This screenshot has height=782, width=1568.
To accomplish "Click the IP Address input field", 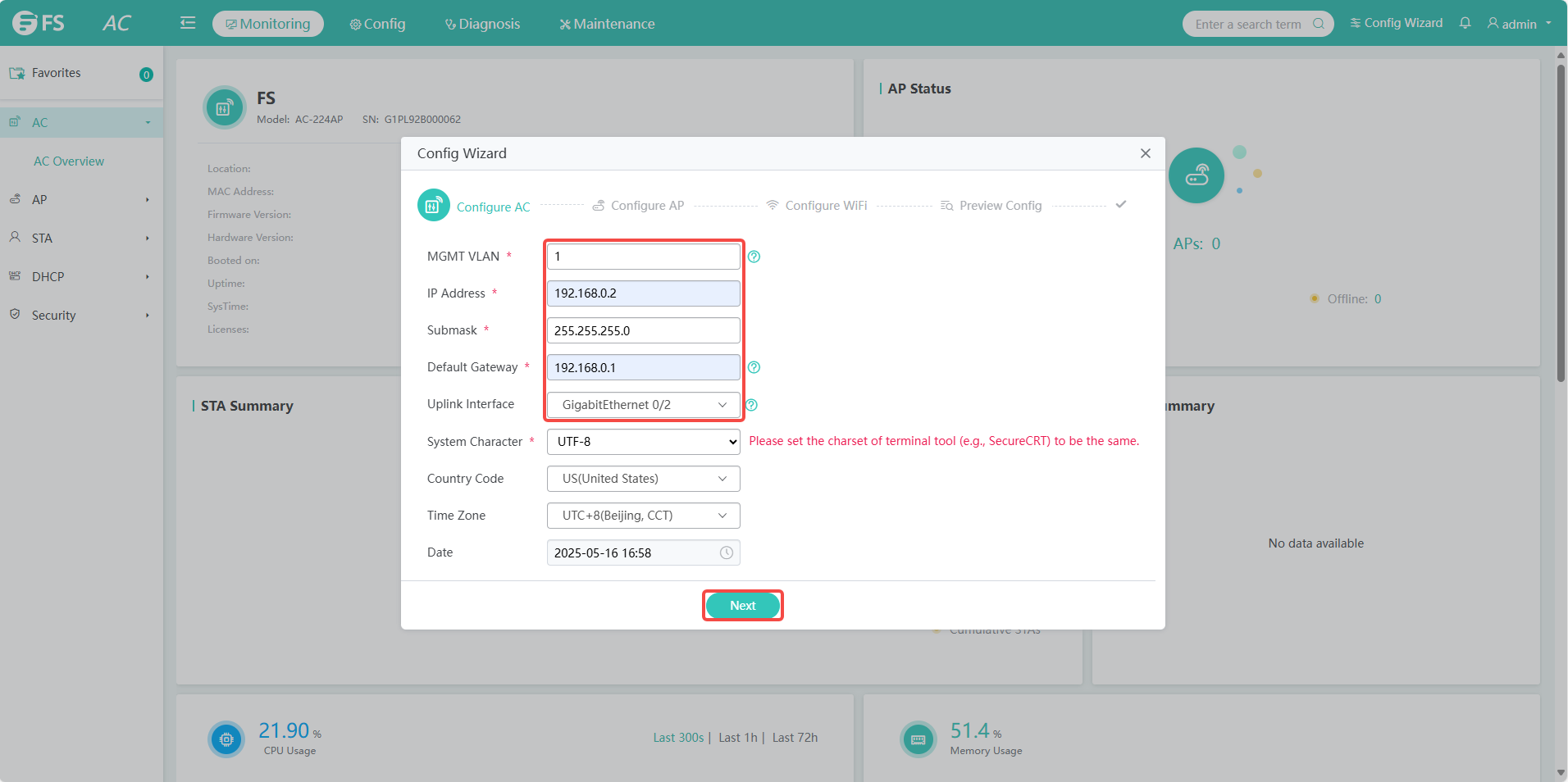I will point(643,293).
